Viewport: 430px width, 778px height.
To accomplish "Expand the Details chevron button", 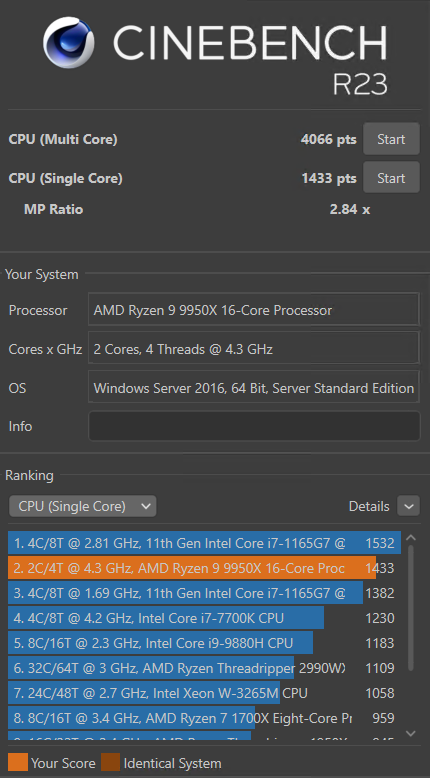I will coord(408,507).
